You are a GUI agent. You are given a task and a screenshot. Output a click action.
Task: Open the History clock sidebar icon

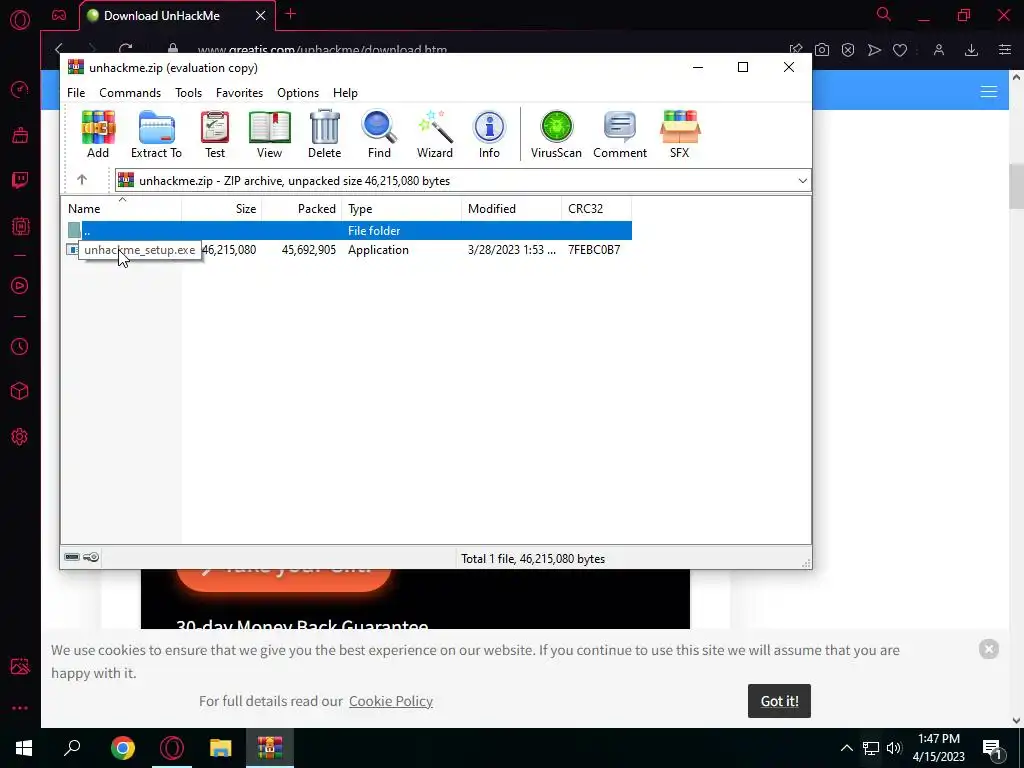click(x=20, y=346)
